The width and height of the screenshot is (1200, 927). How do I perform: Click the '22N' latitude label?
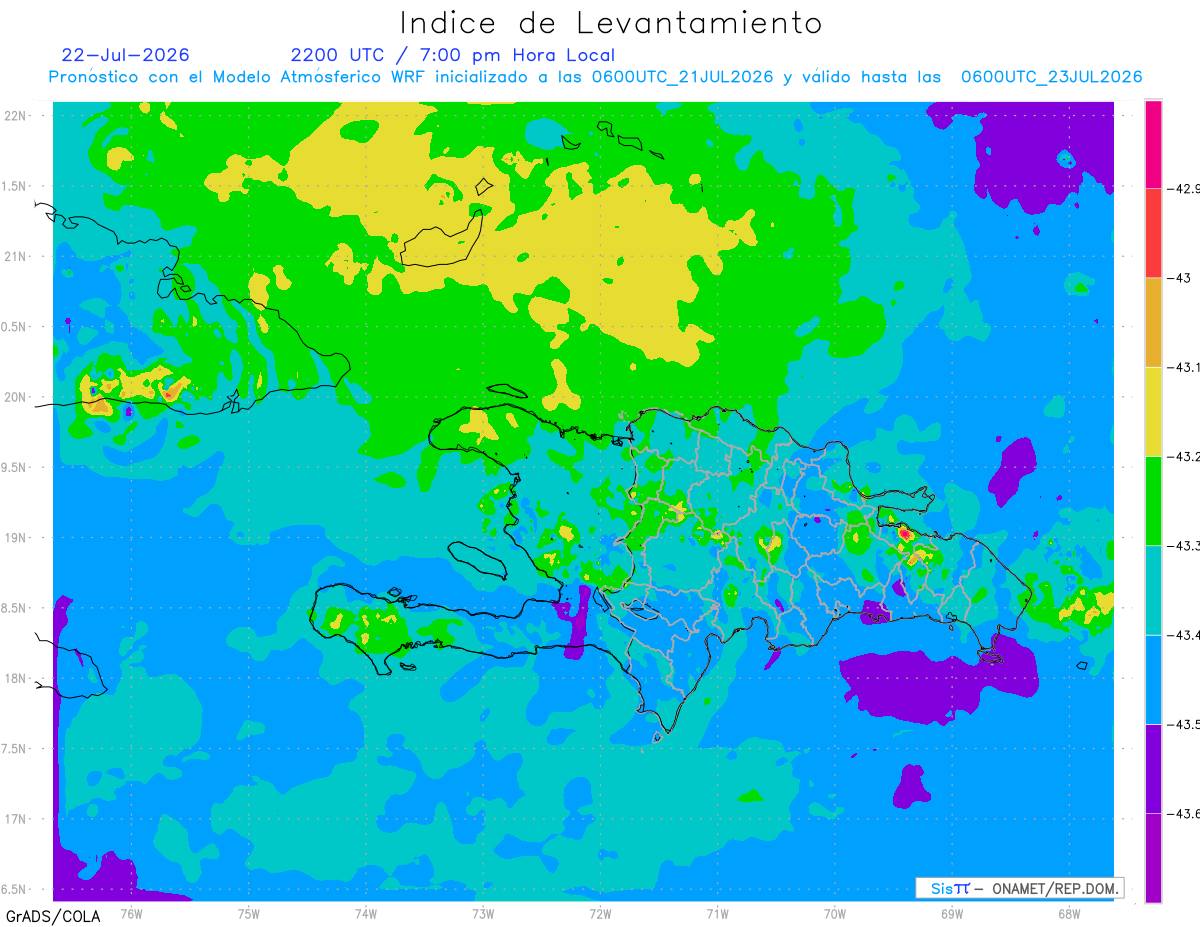17,115
